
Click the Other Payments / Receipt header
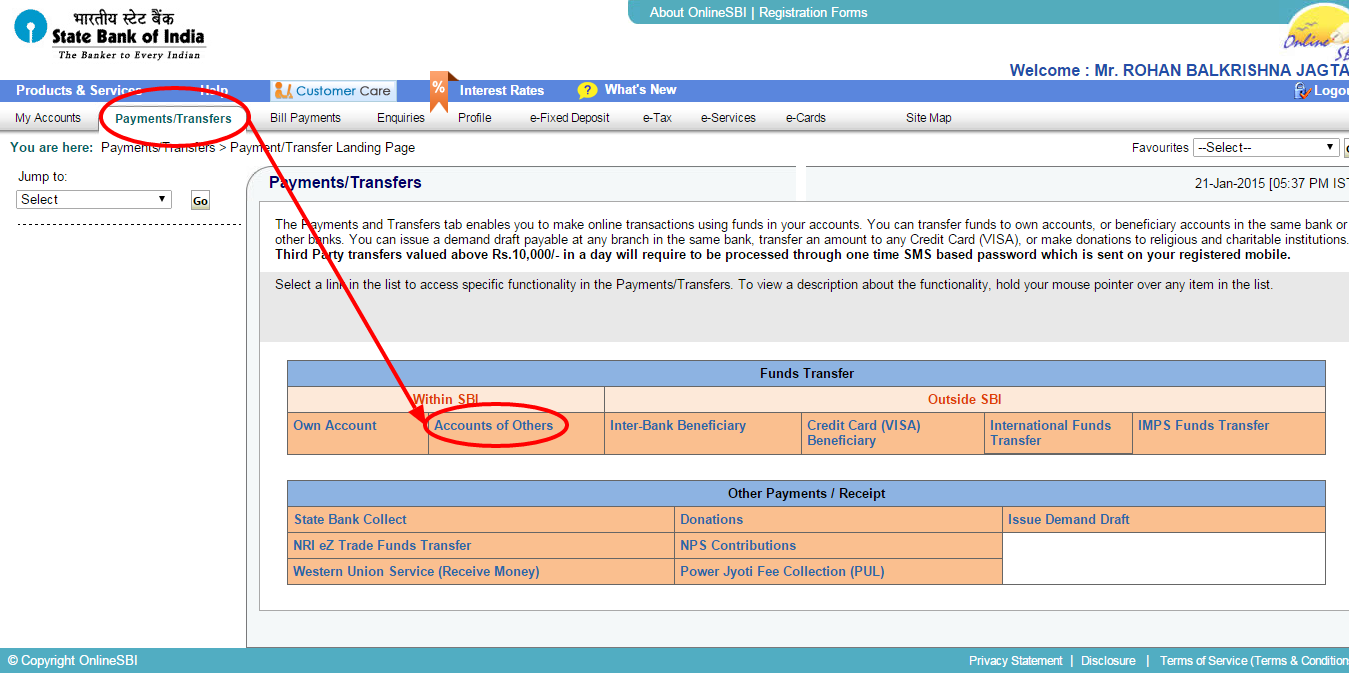(807, 493)
